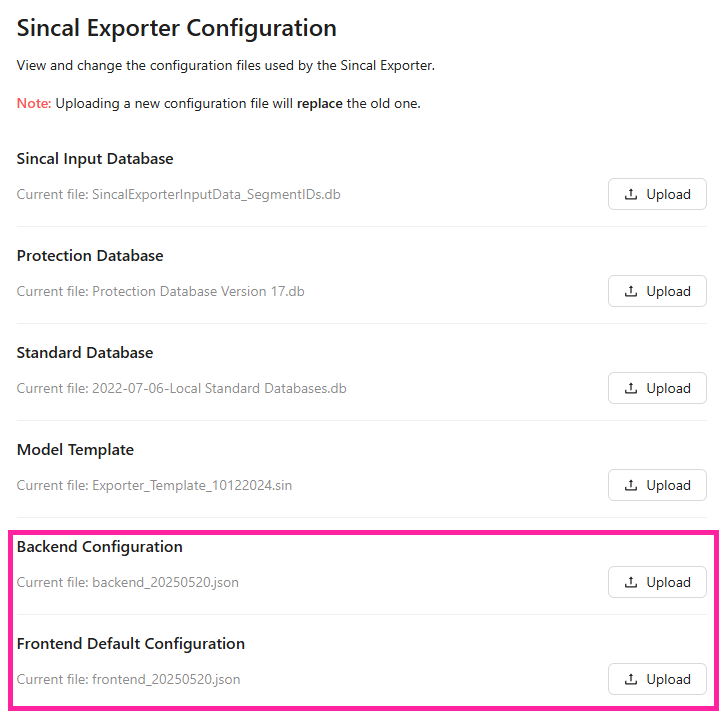This screenshot has width=728, height=714.
Task: Click the upload icon for Standard Database
Action: (631, 389)
